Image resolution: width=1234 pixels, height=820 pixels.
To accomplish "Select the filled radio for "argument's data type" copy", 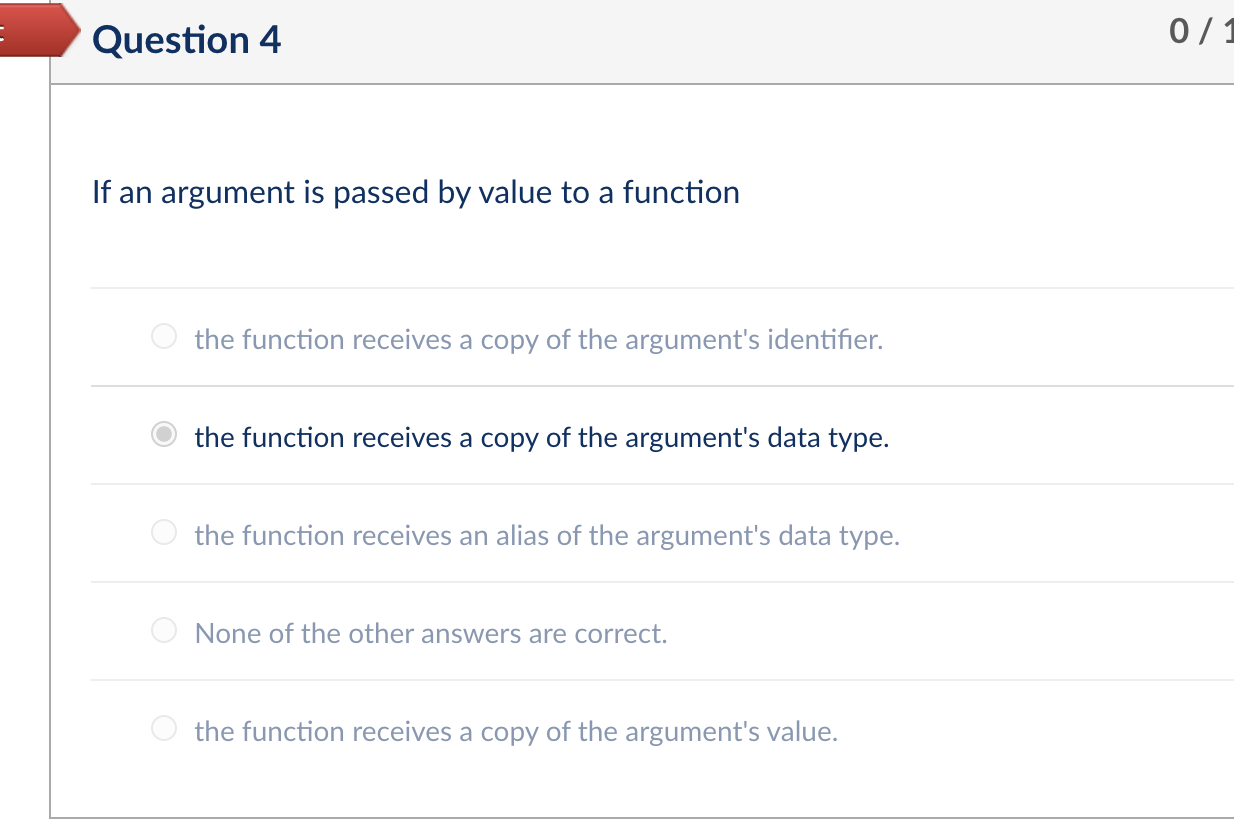I will [164, 436].
